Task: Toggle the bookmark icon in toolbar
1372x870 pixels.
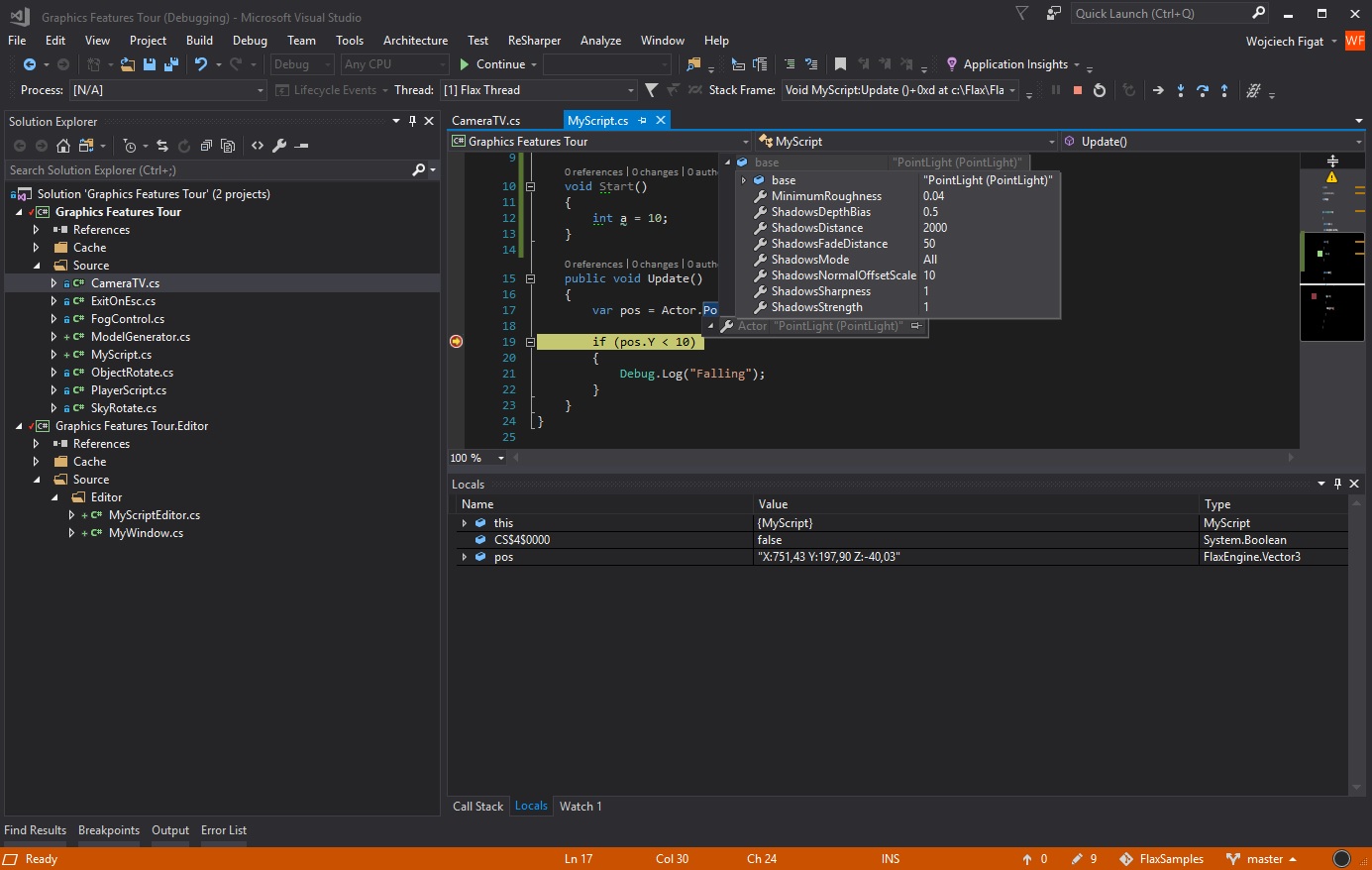Action: coord(840,64)
